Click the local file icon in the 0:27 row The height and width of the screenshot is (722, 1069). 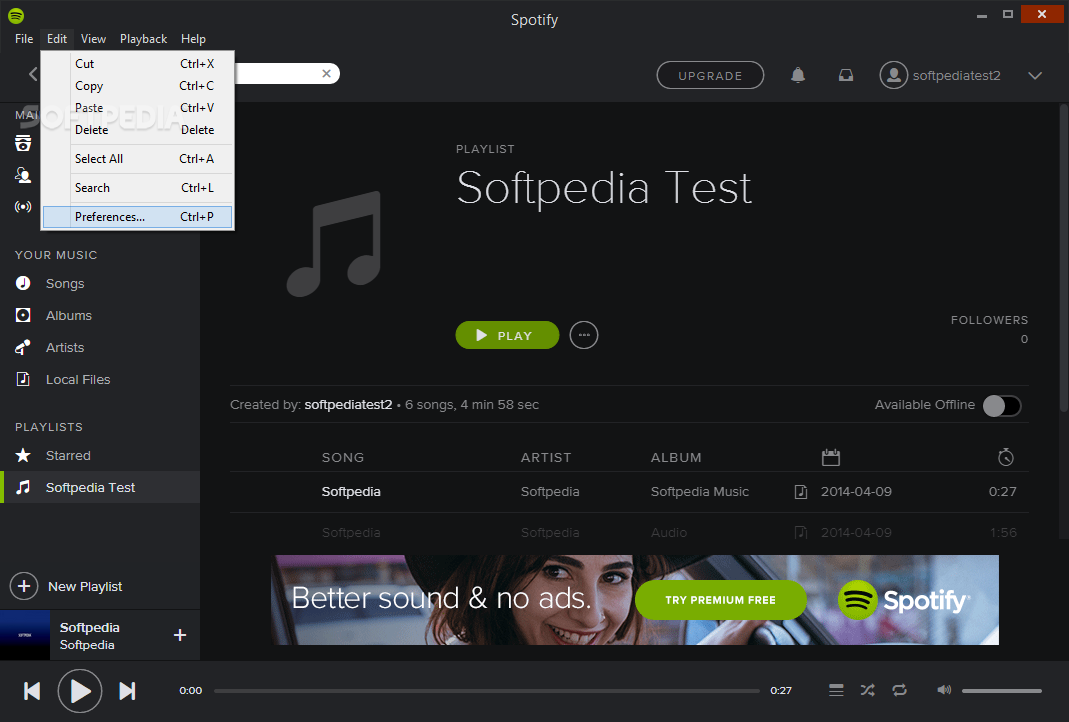(801, 492)
